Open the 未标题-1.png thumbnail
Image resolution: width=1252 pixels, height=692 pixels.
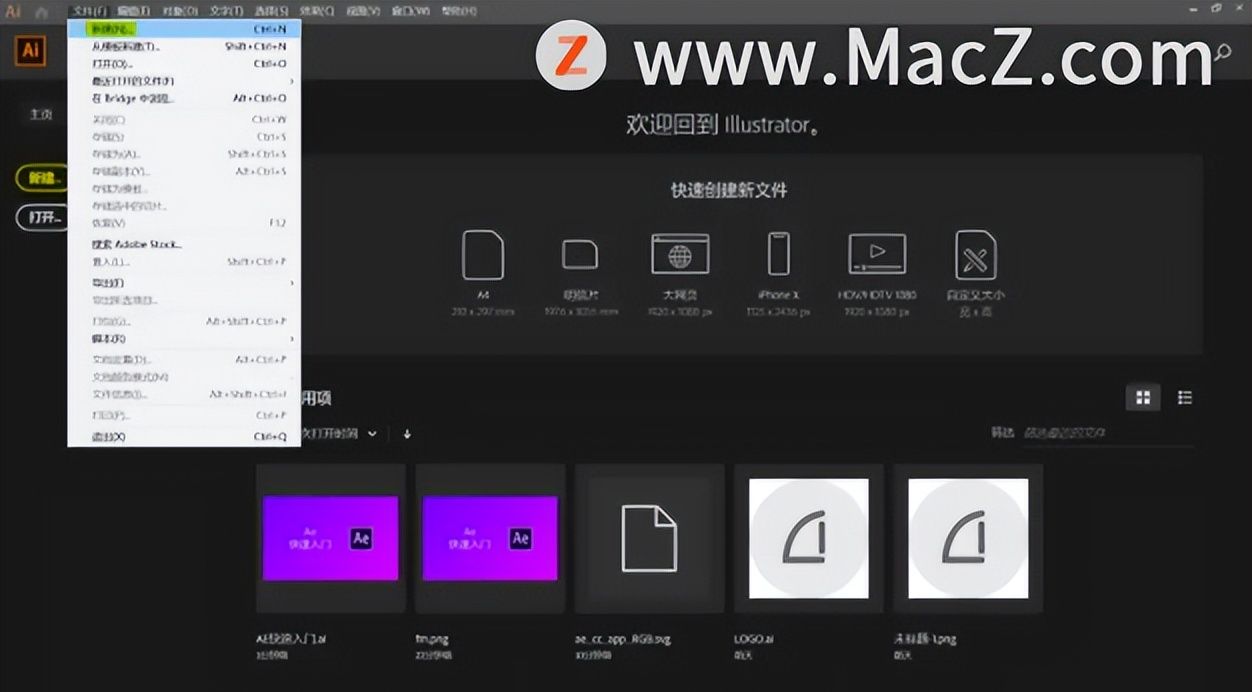pyautogui.click(x=968, y=538)
